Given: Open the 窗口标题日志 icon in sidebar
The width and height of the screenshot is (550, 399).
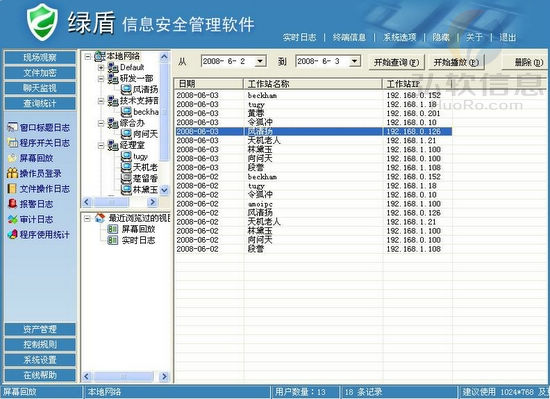Looking at the screenshot, I should click(12, 127).
